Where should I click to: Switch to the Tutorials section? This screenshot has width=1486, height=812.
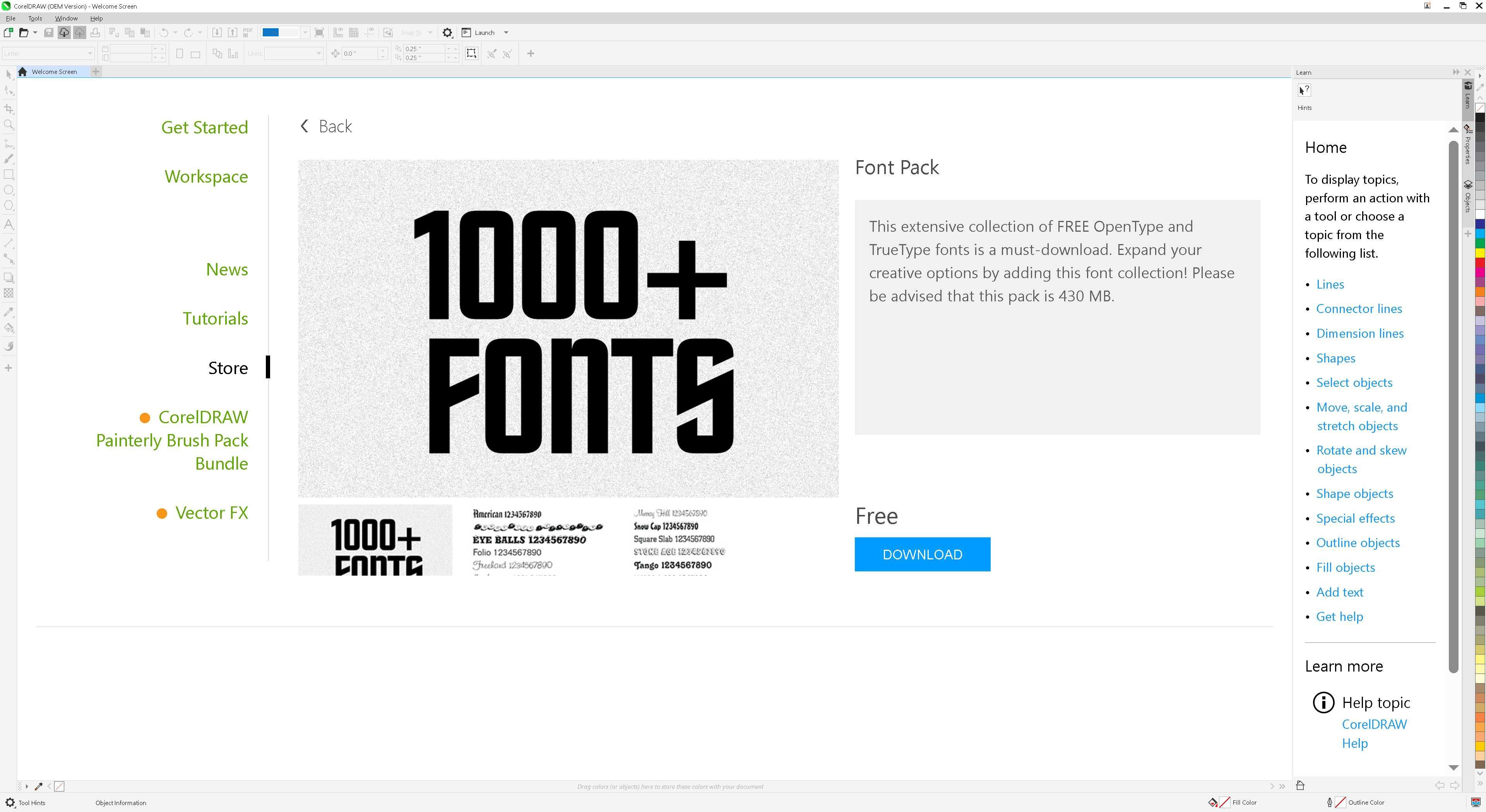click(x=215, y=318)
